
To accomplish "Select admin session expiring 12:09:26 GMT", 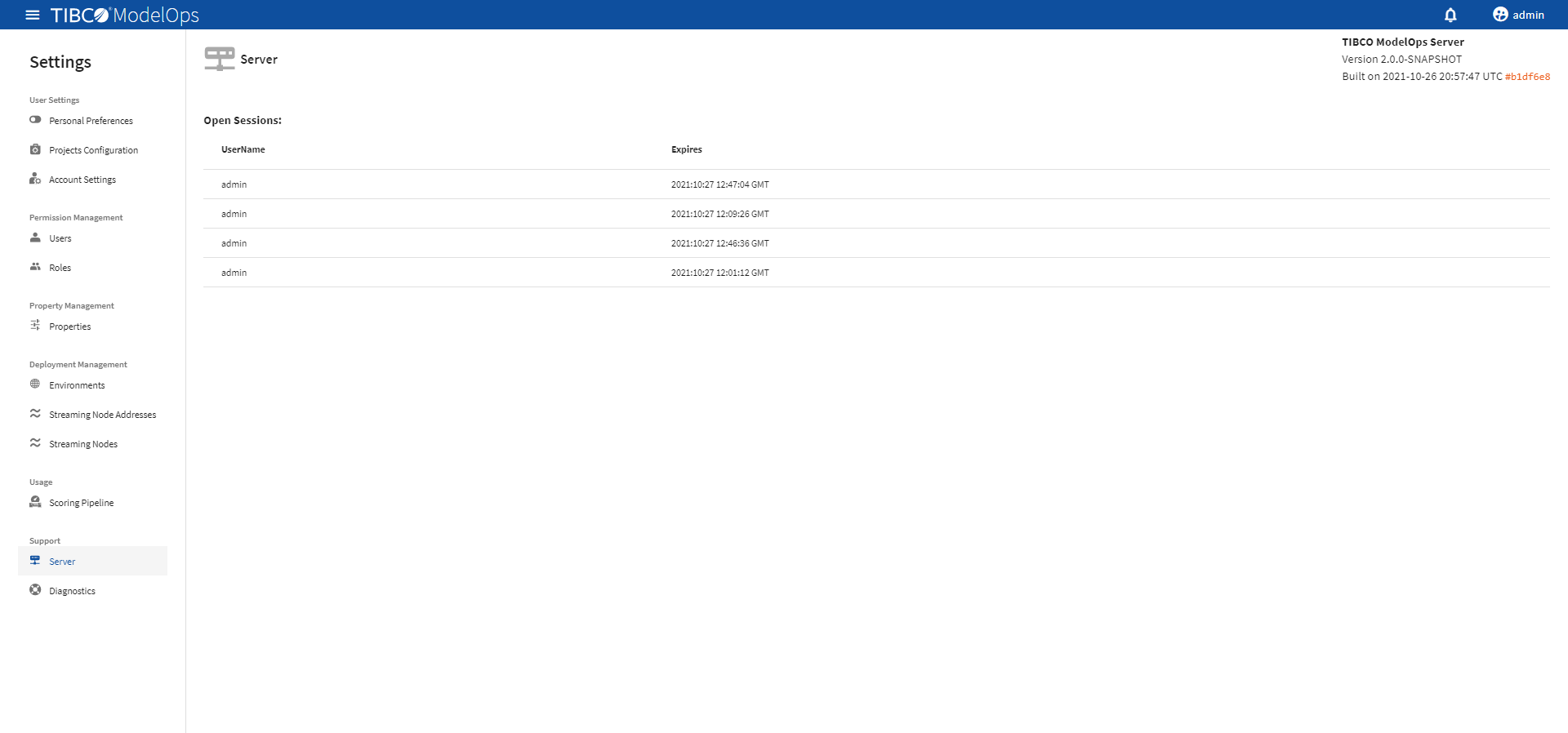I will (876, 214).
